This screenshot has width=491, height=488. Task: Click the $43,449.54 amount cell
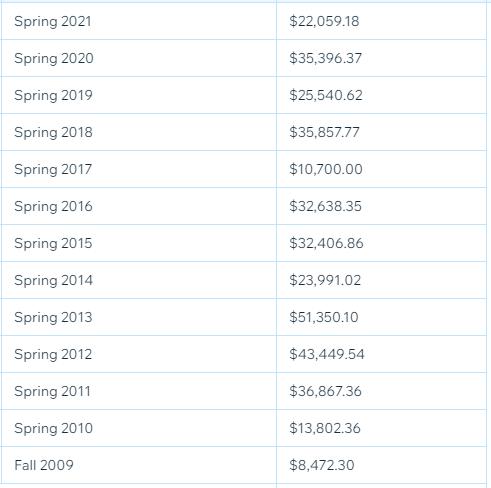[x=382, y=354]
